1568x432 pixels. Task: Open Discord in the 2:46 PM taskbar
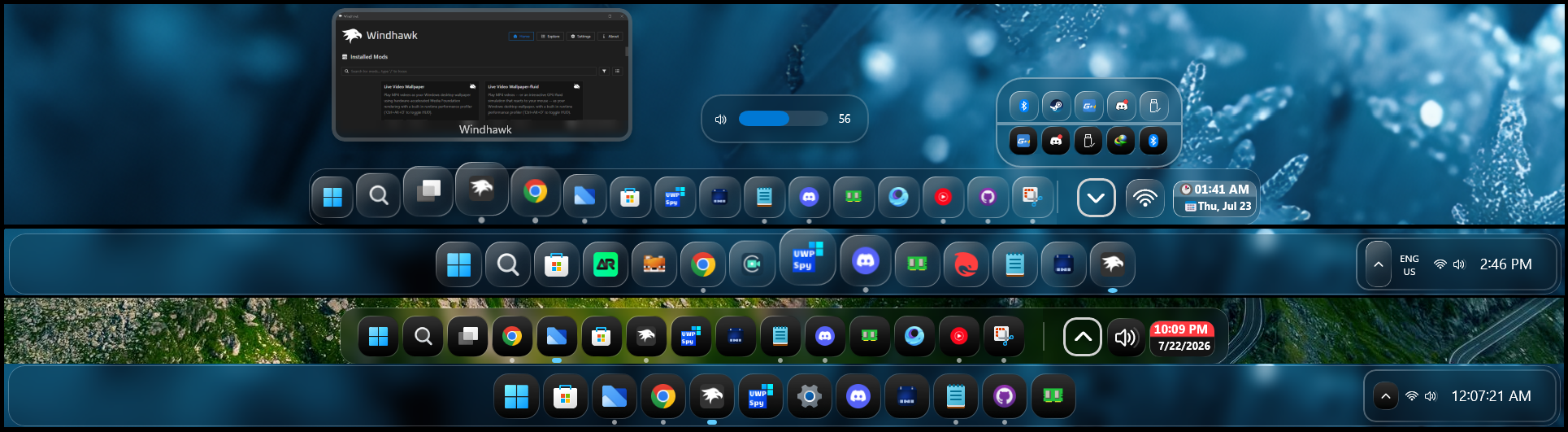866,260
